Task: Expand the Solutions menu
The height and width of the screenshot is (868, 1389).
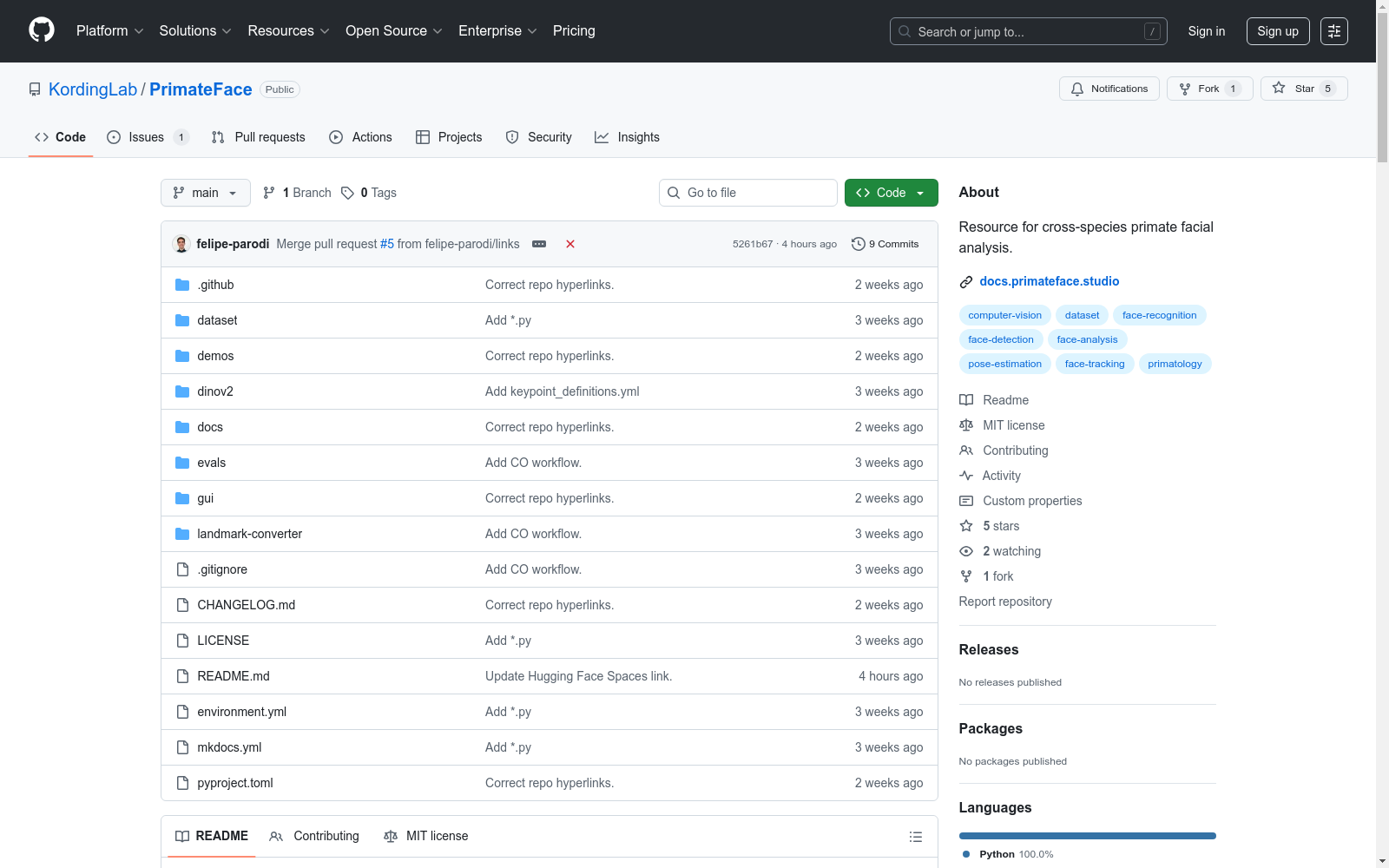Action: pos(195,31)
